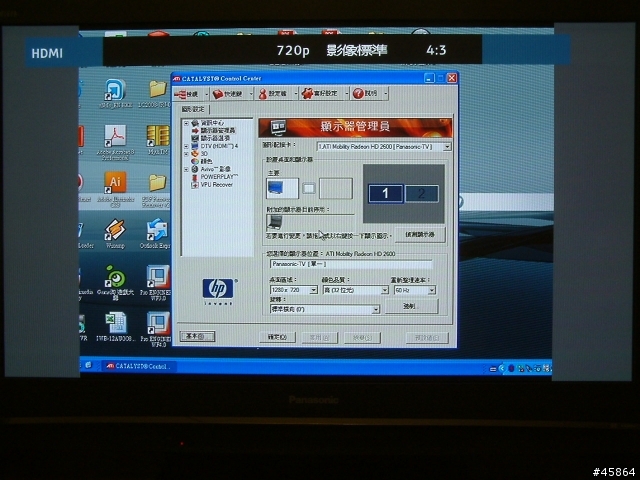Open the Winamp desktop shortcut

(115, 233)
